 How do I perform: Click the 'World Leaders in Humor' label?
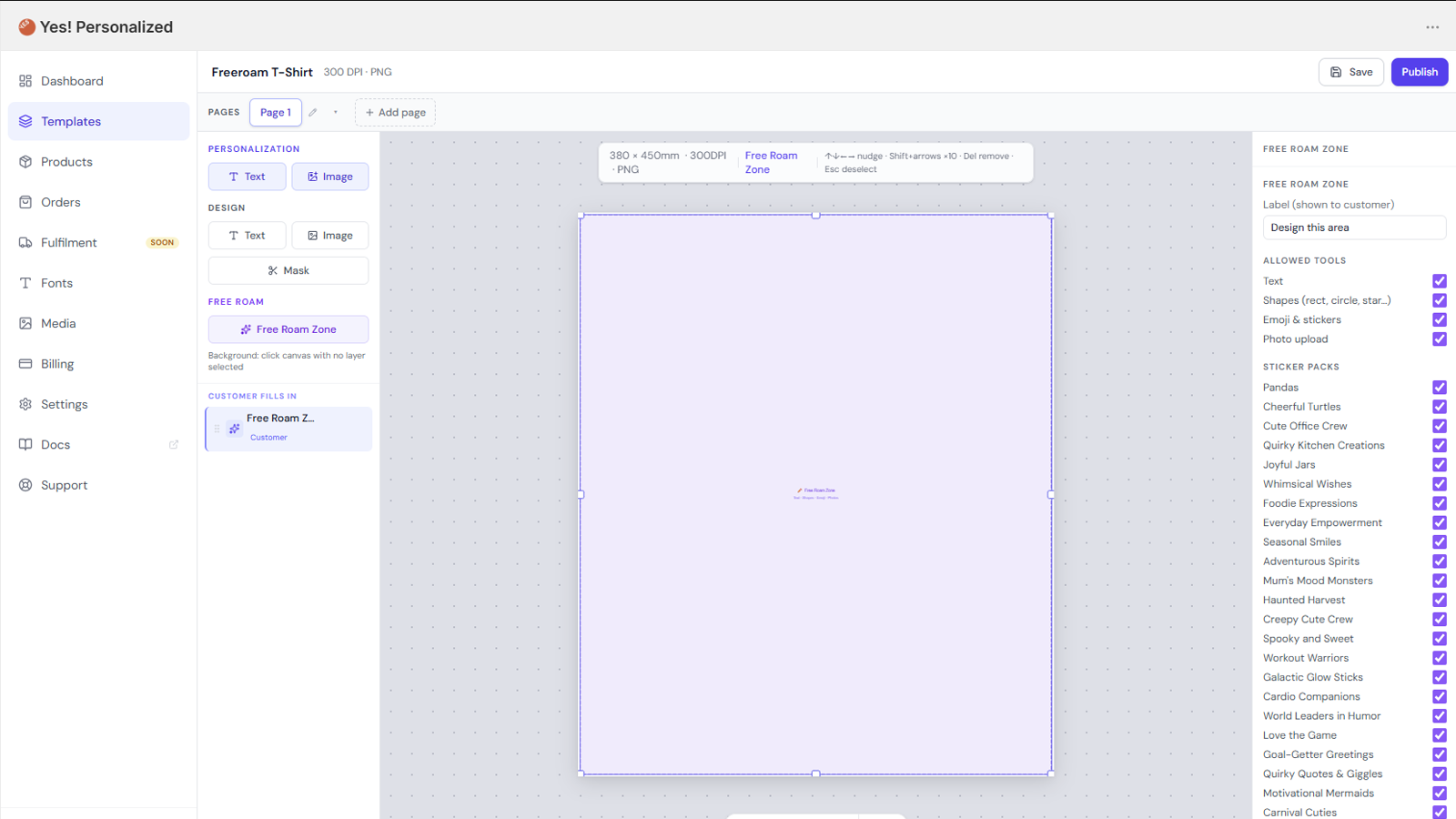[1321, 716]
